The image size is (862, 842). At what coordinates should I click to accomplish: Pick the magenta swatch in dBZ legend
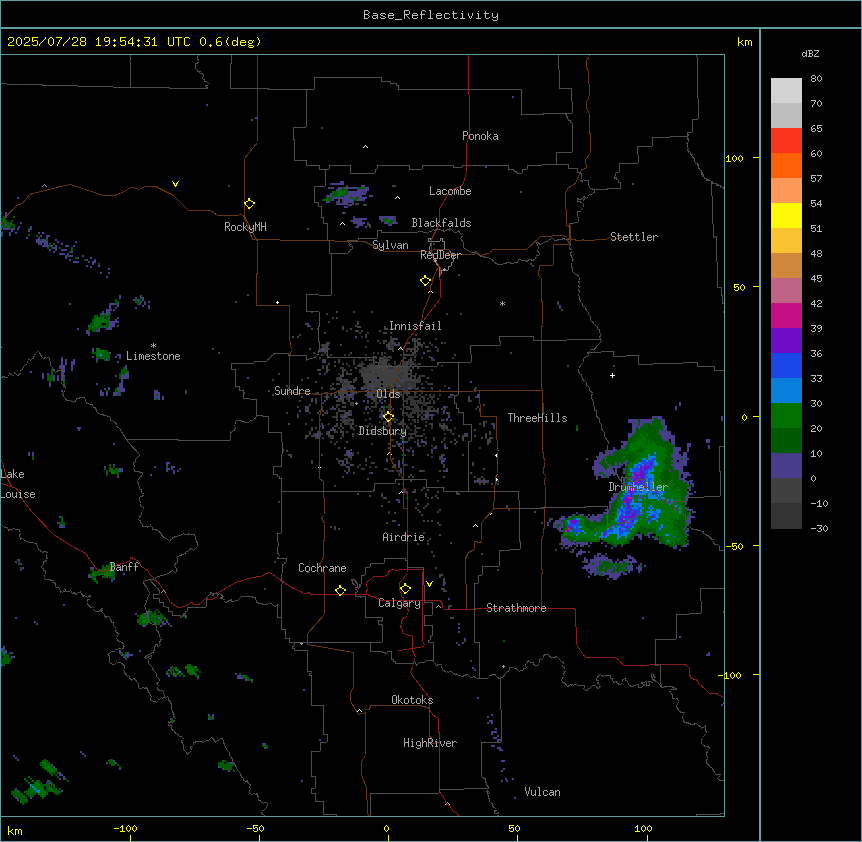786,315
